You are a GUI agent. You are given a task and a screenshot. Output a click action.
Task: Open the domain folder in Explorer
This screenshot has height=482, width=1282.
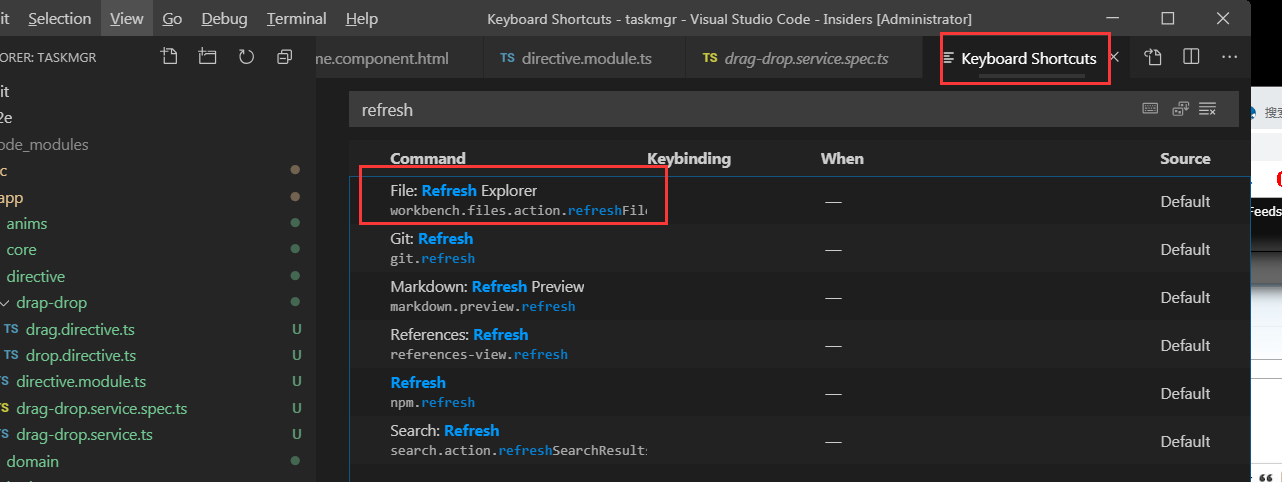click(33, 461)
